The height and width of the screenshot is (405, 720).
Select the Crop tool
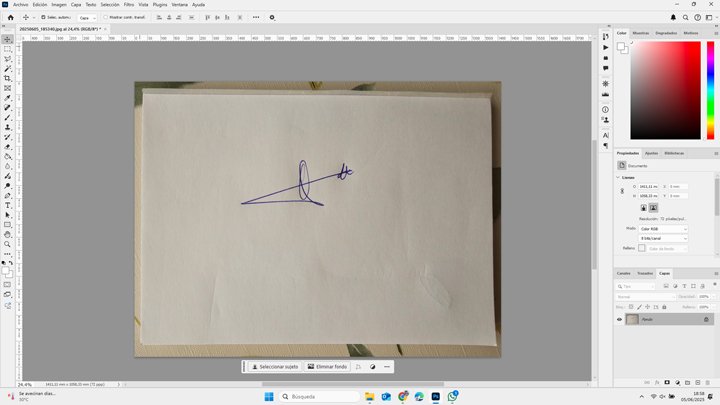tap(7, 78)
